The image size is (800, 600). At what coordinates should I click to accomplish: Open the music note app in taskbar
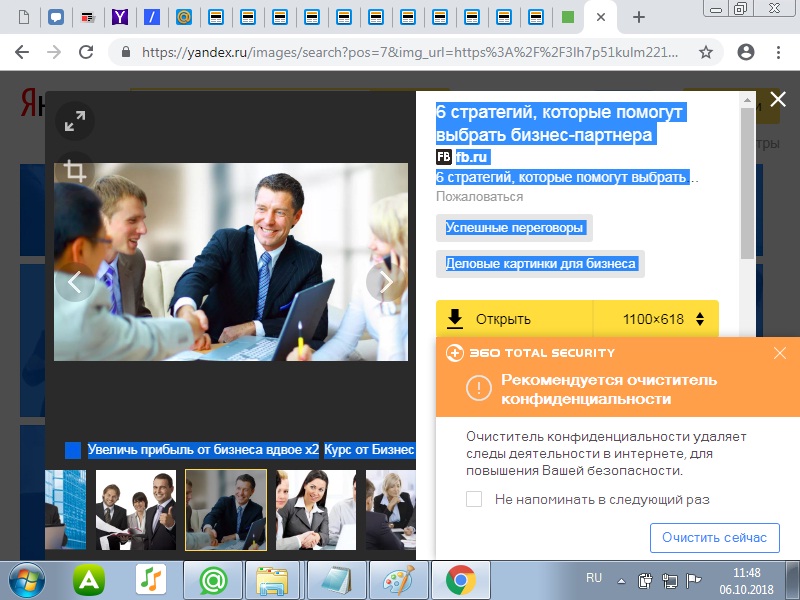coord(152,581)
